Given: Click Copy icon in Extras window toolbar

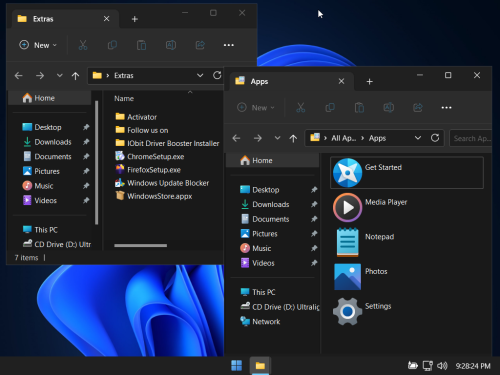Looking at the screenshot, I should coord(112,45).
